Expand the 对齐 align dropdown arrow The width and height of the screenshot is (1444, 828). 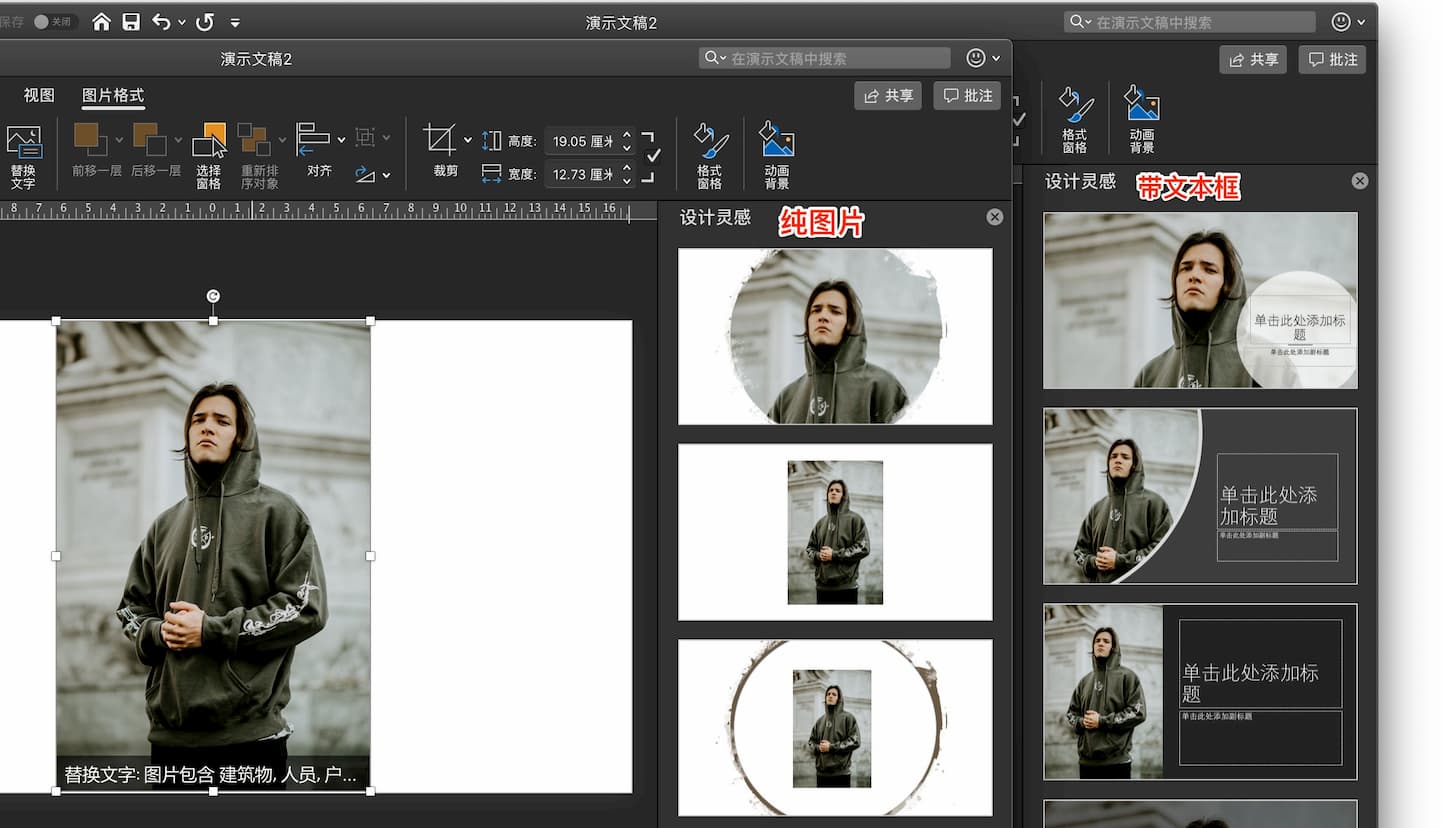coord(341,140)
